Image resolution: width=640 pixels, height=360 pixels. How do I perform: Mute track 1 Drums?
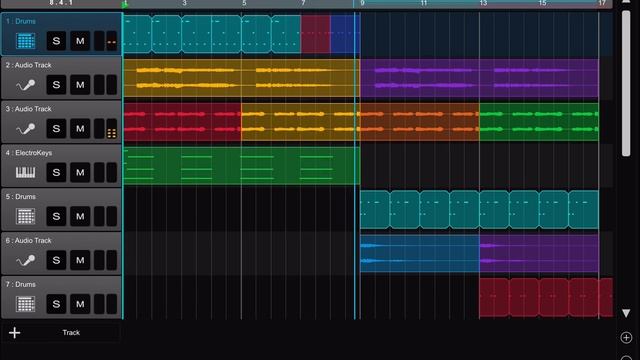80,41
